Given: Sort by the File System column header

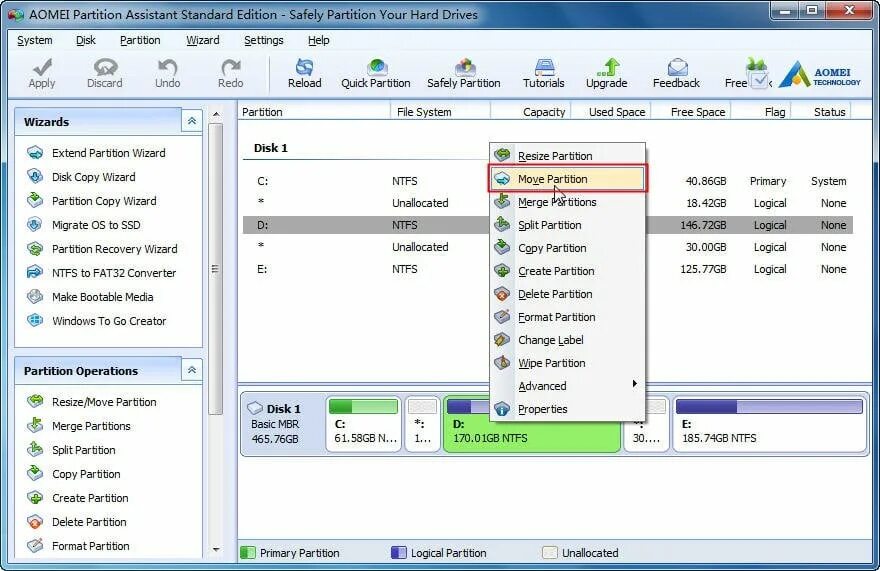Looking at the screenshot, I should tap(440, 112).
